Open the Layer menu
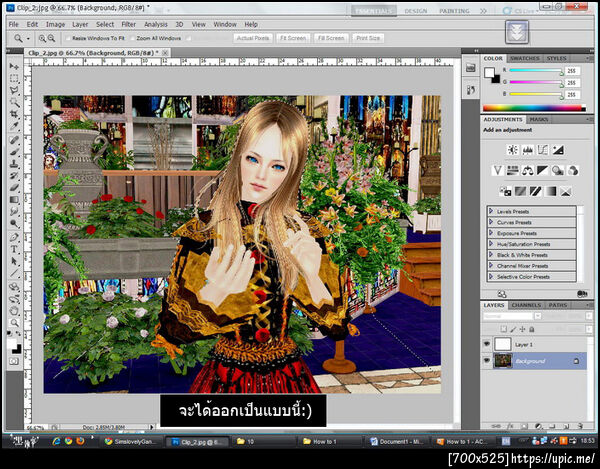Viewport: 600px width, 469px height. click(x=80, y=24)
